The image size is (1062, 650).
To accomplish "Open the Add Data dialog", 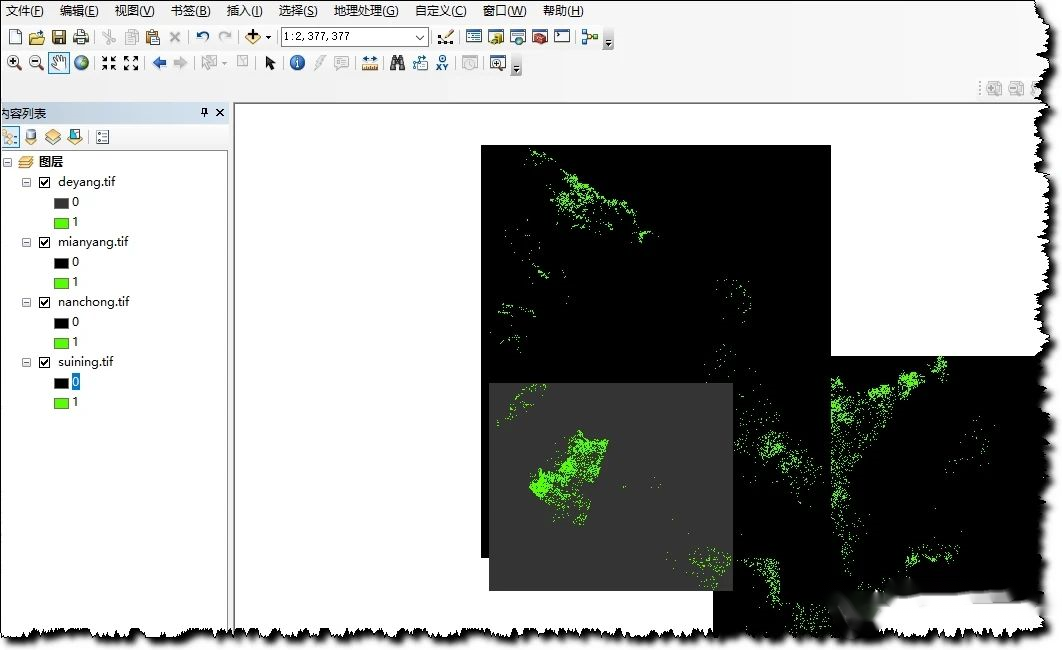I will click(x=253, y=36).
